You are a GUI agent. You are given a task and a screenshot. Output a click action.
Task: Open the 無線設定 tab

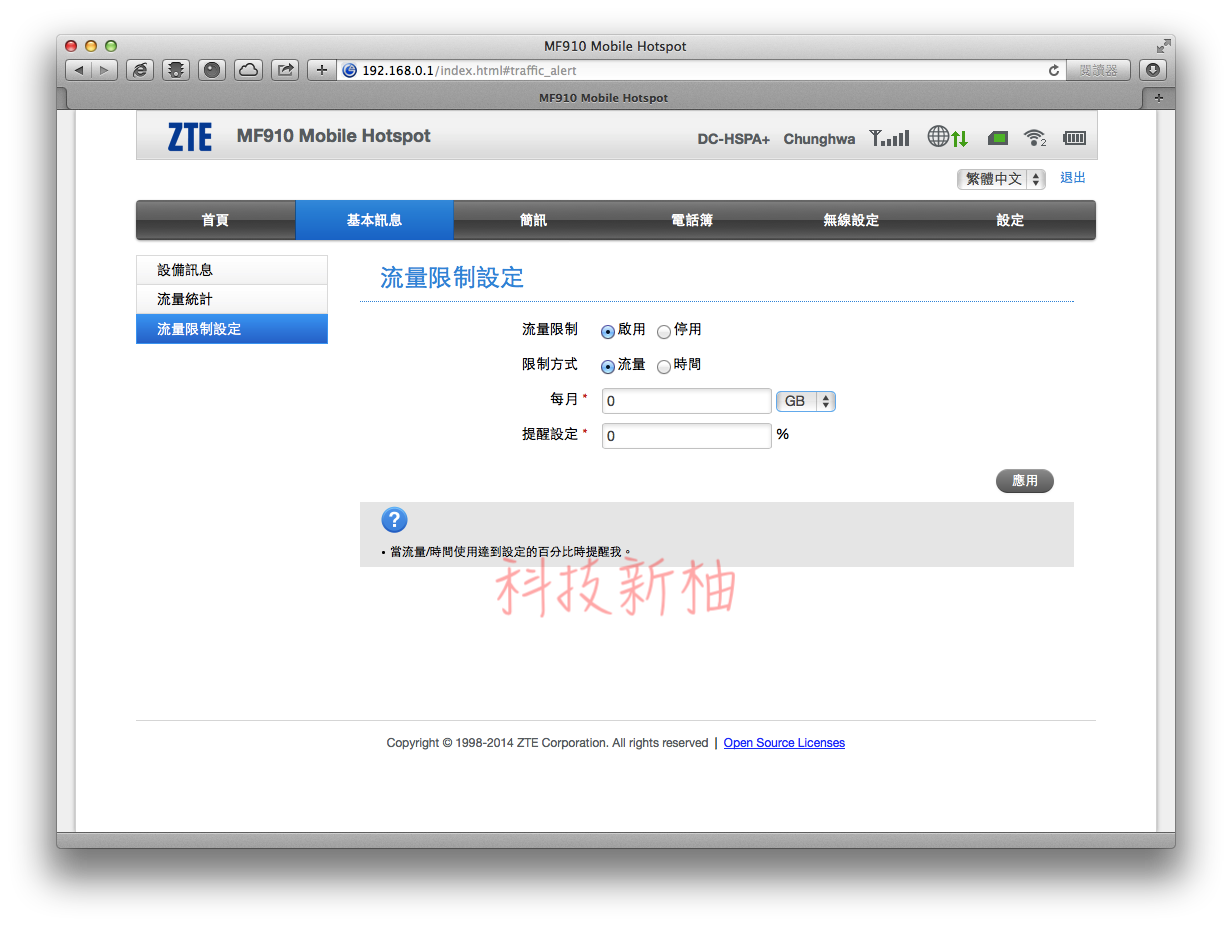[x=851, y=220]
